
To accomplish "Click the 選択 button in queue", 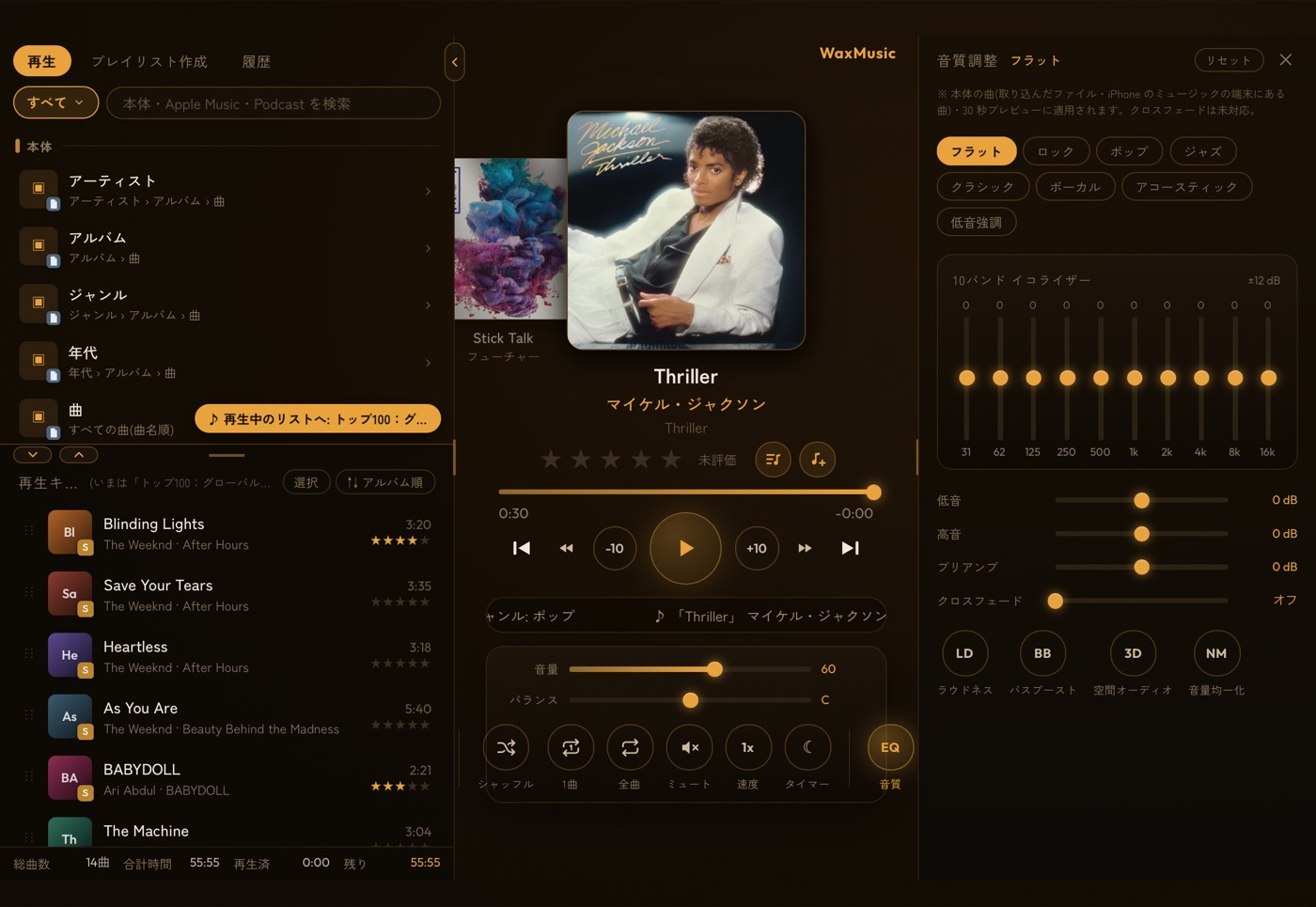I will [x=306, y=482].
